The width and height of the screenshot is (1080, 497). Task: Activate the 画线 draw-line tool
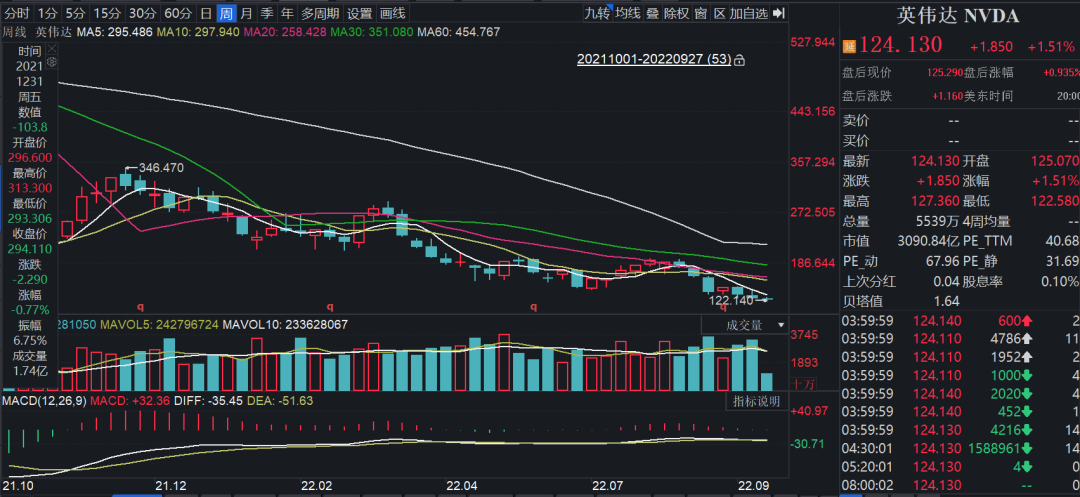click(393, 13)
